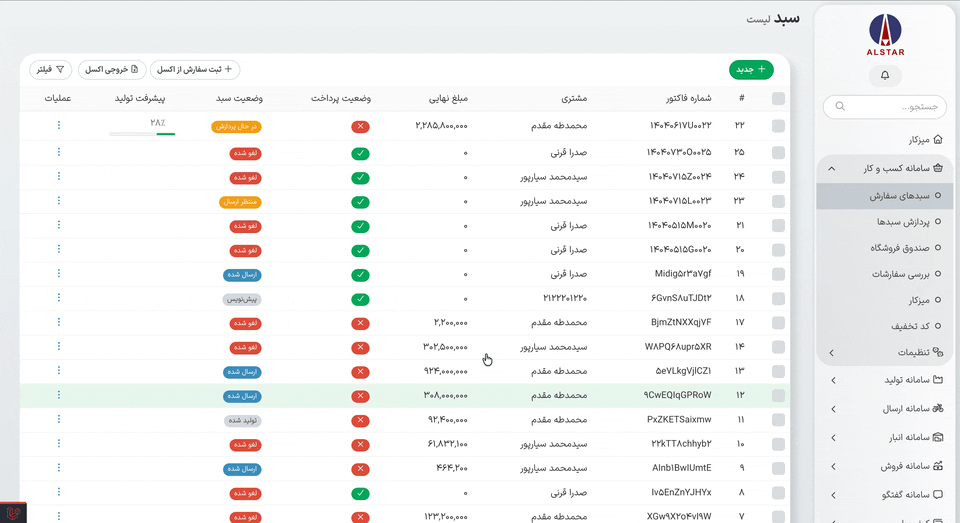Open row 17 actions menu dots

[x=59, y=322]
